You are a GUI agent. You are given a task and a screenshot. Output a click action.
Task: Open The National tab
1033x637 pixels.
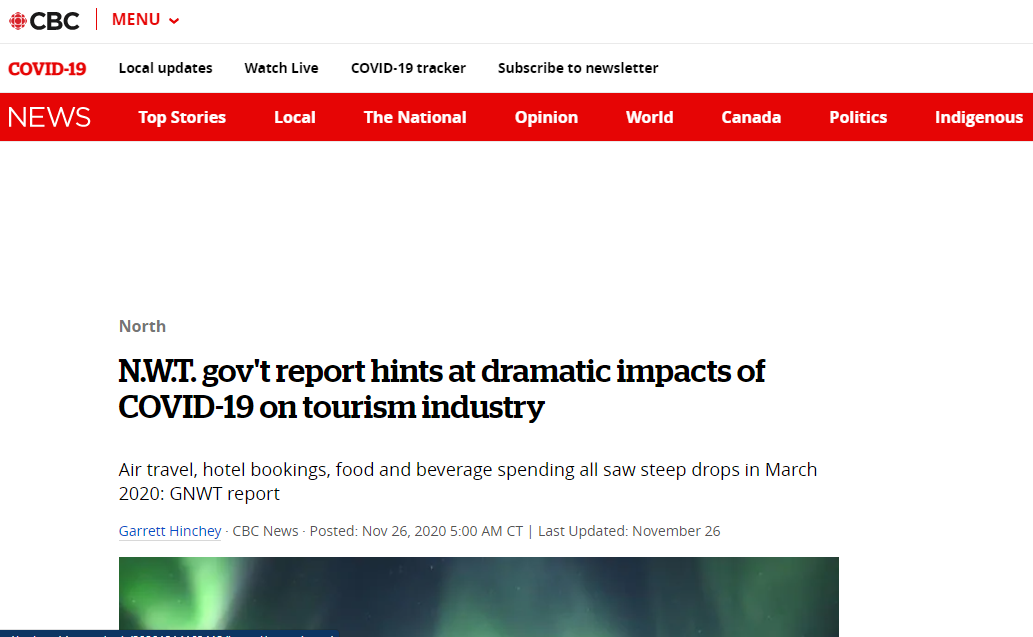[415, 117]
